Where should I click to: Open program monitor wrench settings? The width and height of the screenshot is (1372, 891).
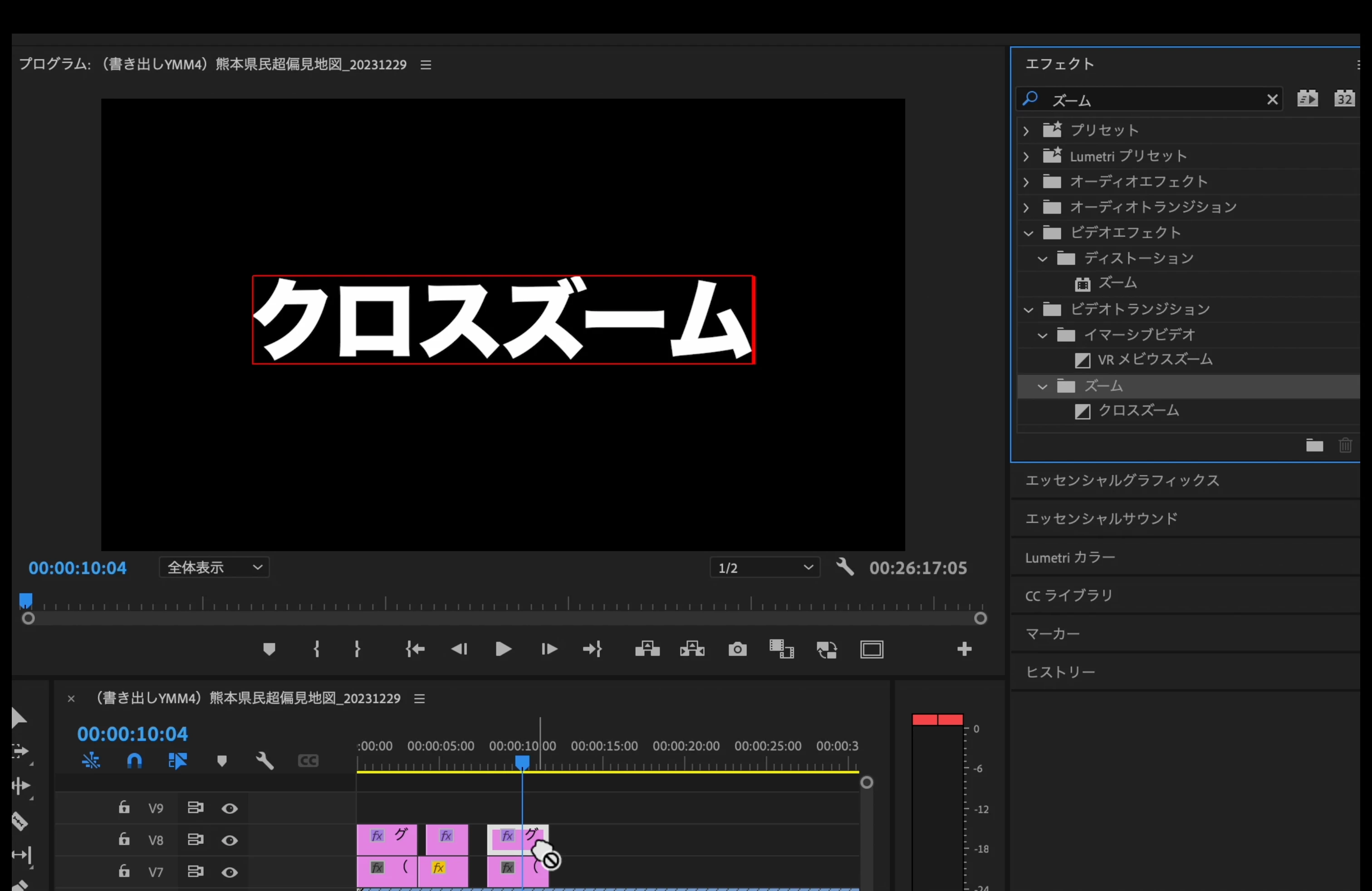[844, 567]
